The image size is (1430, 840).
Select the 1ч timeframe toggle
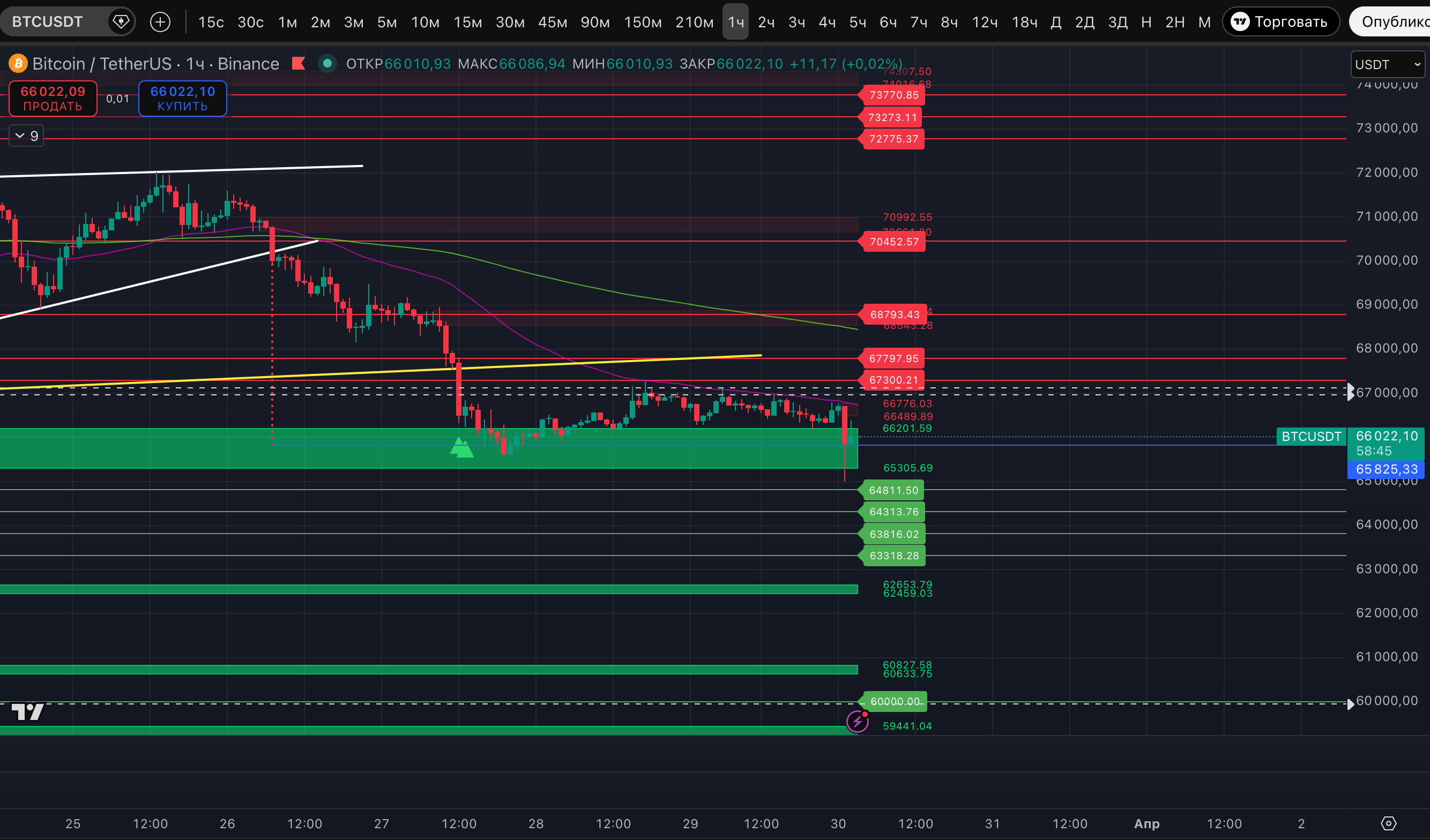pyautogui.click(x=735, y=22)
